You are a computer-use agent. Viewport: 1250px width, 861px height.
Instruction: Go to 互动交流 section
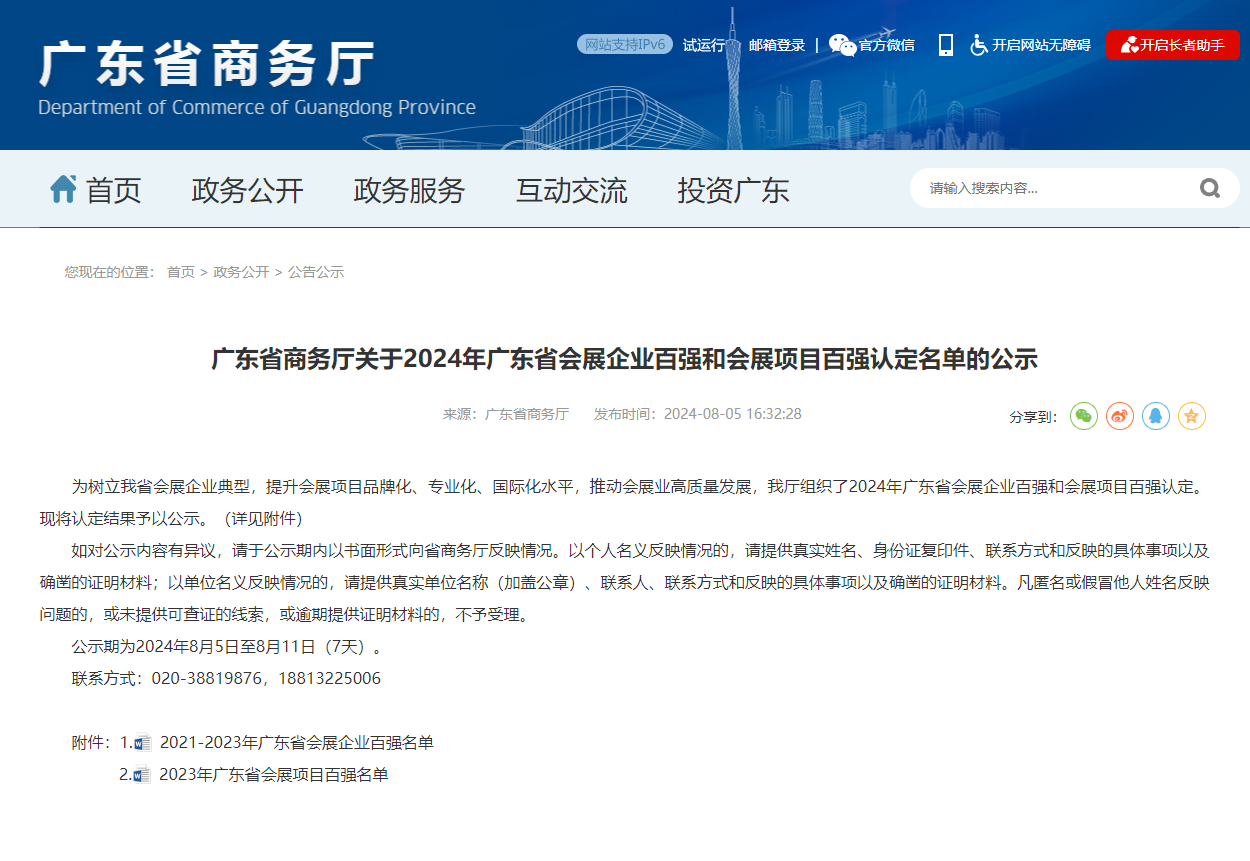coord(571,190)
